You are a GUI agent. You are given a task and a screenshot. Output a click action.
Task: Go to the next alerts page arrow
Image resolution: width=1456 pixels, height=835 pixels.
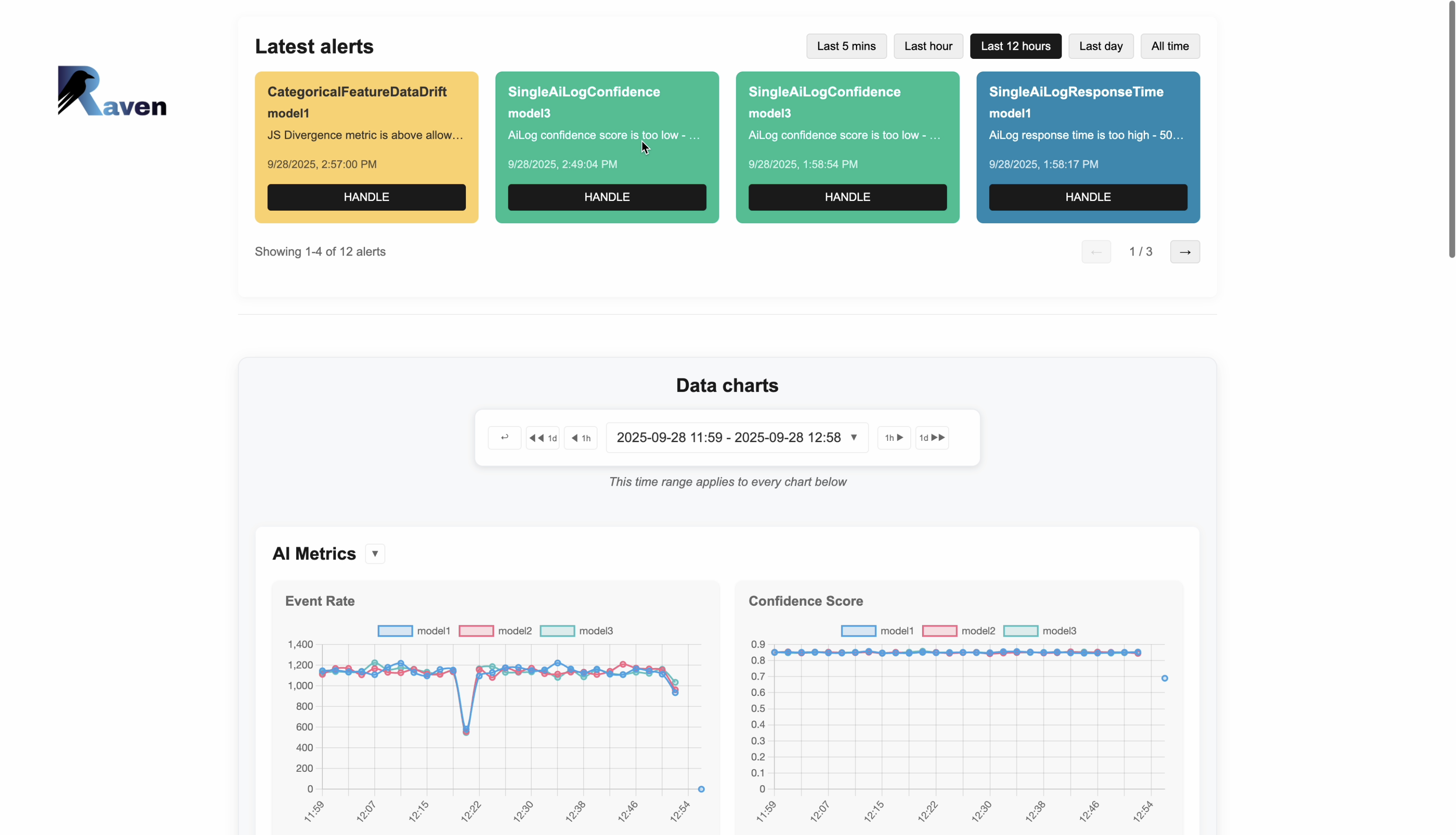[1185, 252]
